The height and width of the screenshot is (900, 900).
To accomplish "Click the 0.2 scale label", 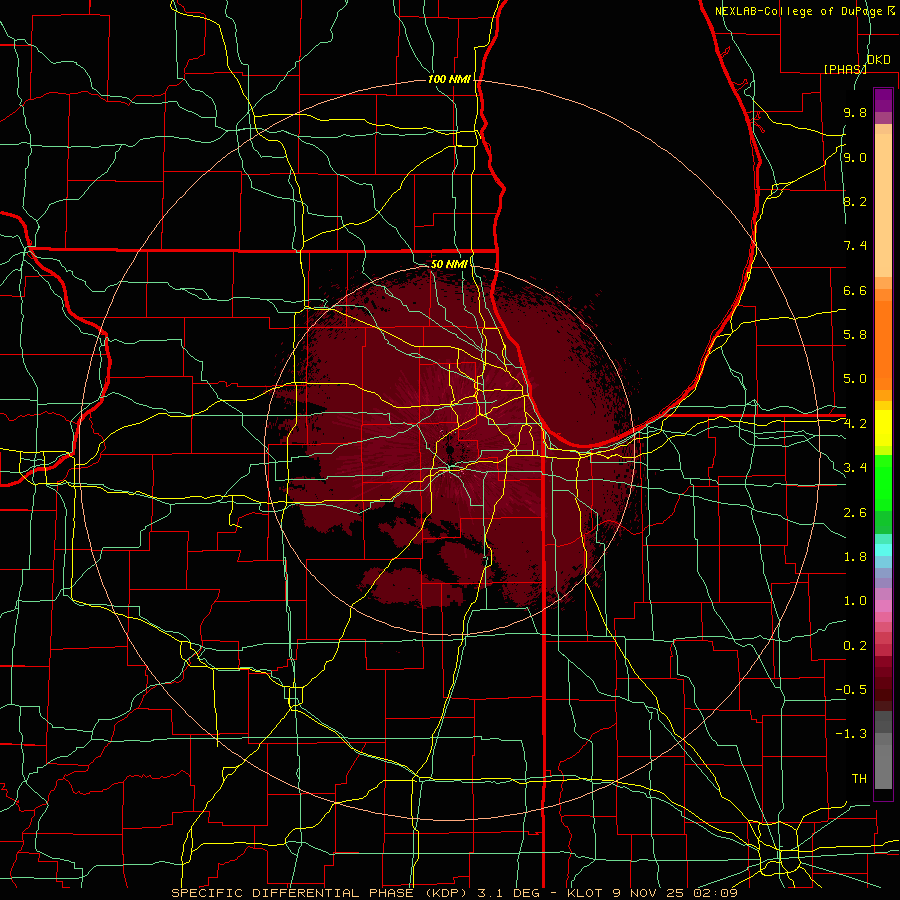I will (x=855, y=646).
